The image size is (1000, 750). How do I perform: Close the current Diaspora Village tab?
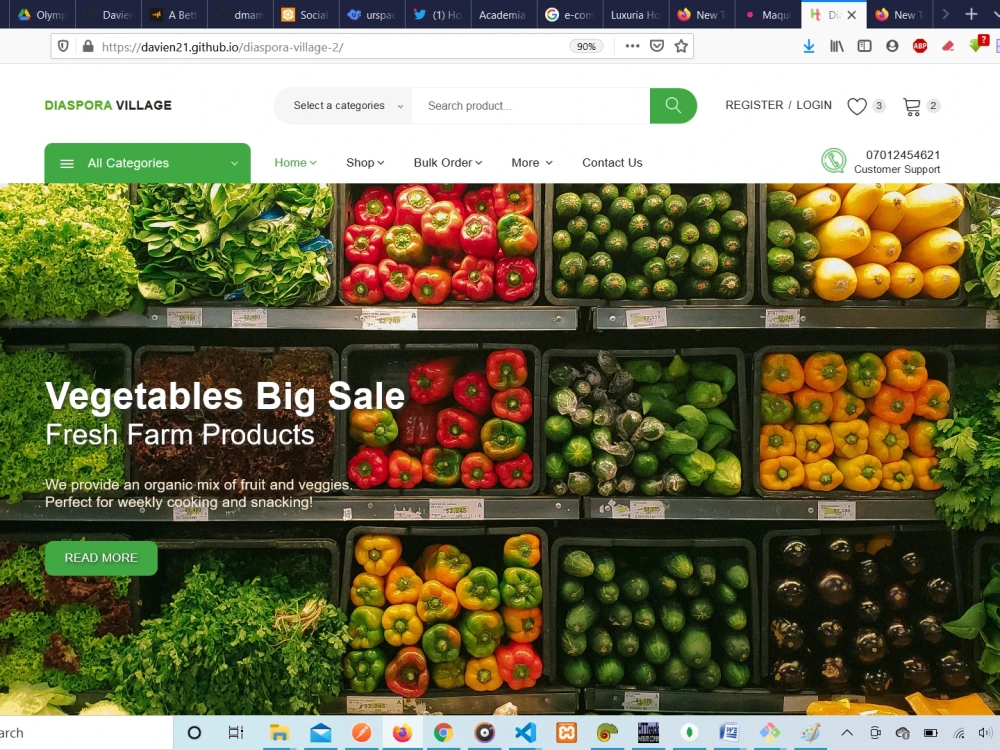851,15
